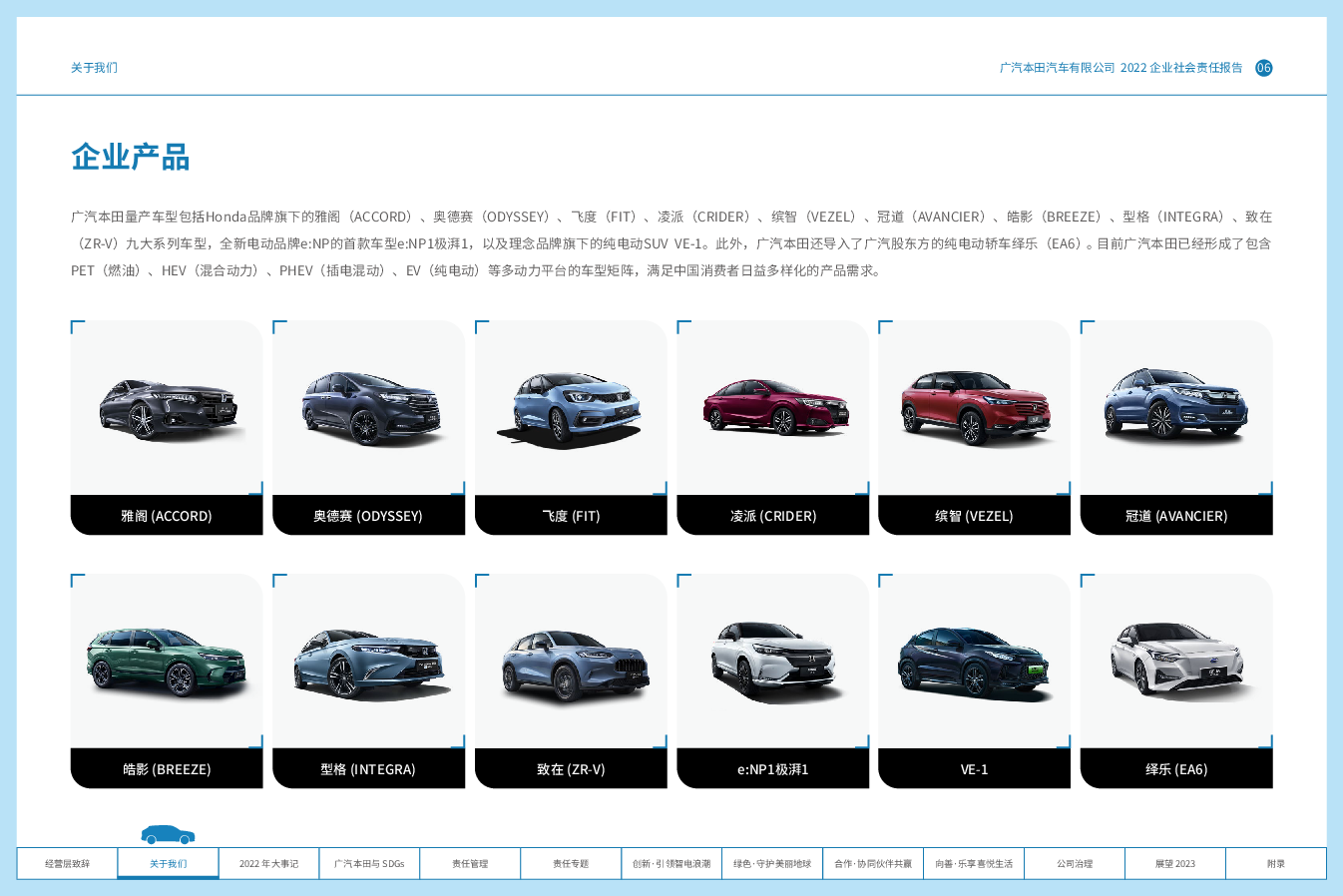Switch to 公司治理 tab
Viewport: 1343px width, 896px height.
(x=1075, y=864)
